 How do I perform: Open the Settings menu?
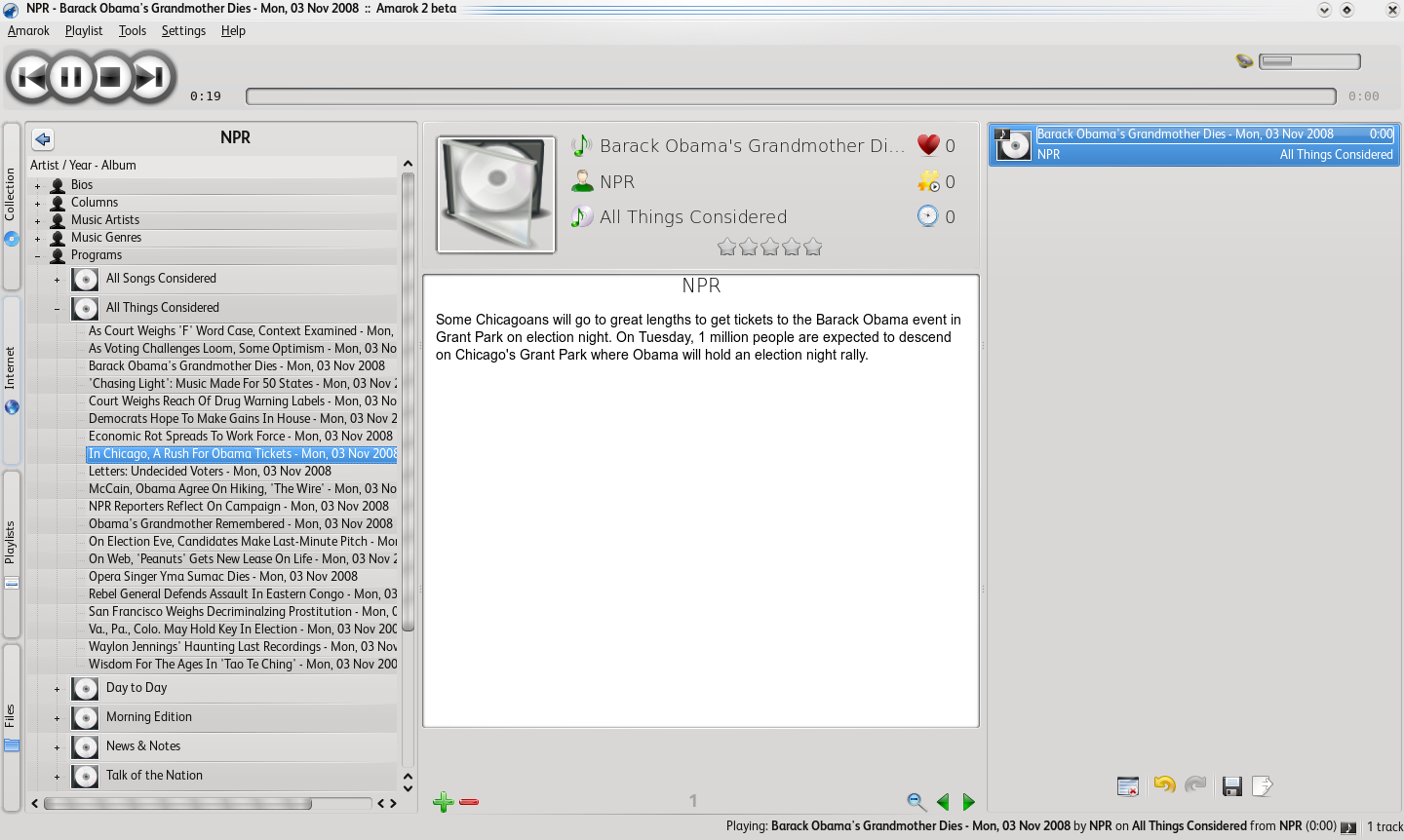[x=183, y=30]
